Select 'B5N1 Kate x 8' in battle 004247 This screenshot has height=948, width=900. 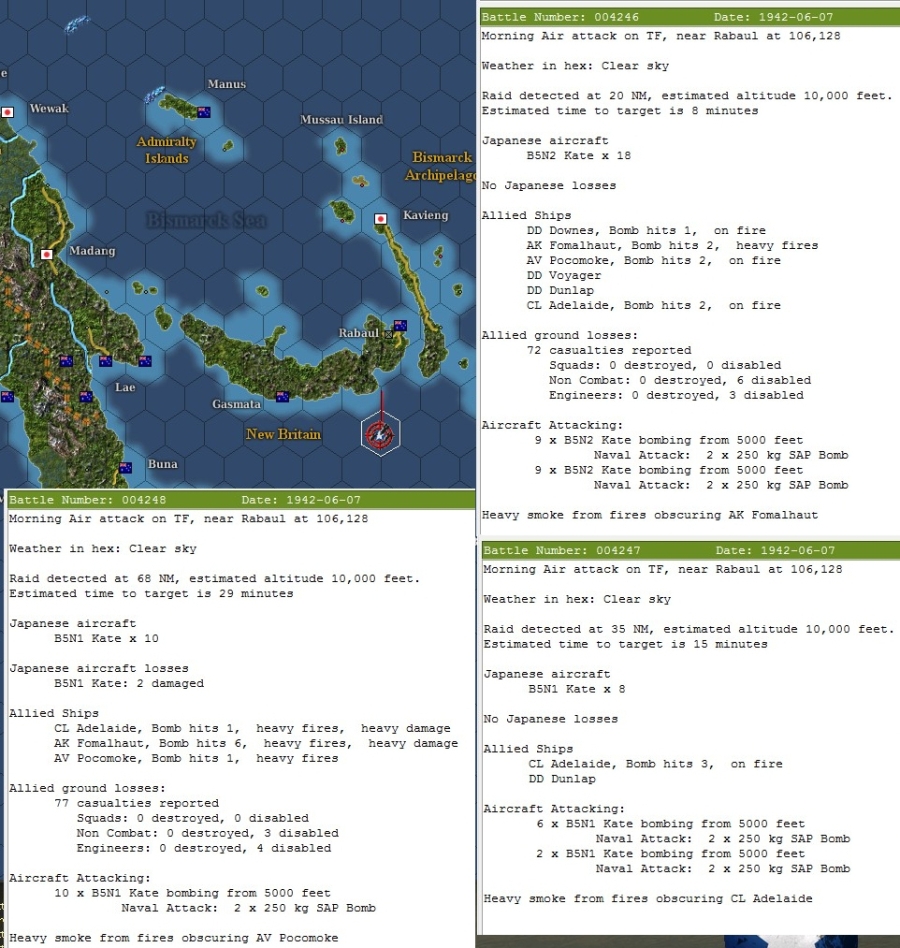577,689
